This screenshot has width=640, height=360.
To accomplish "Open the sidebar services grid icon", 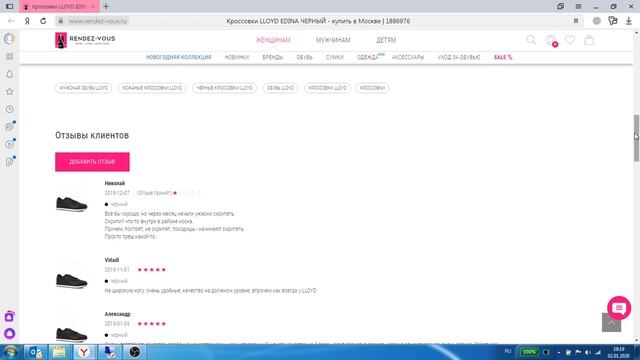I will [9, 57].
